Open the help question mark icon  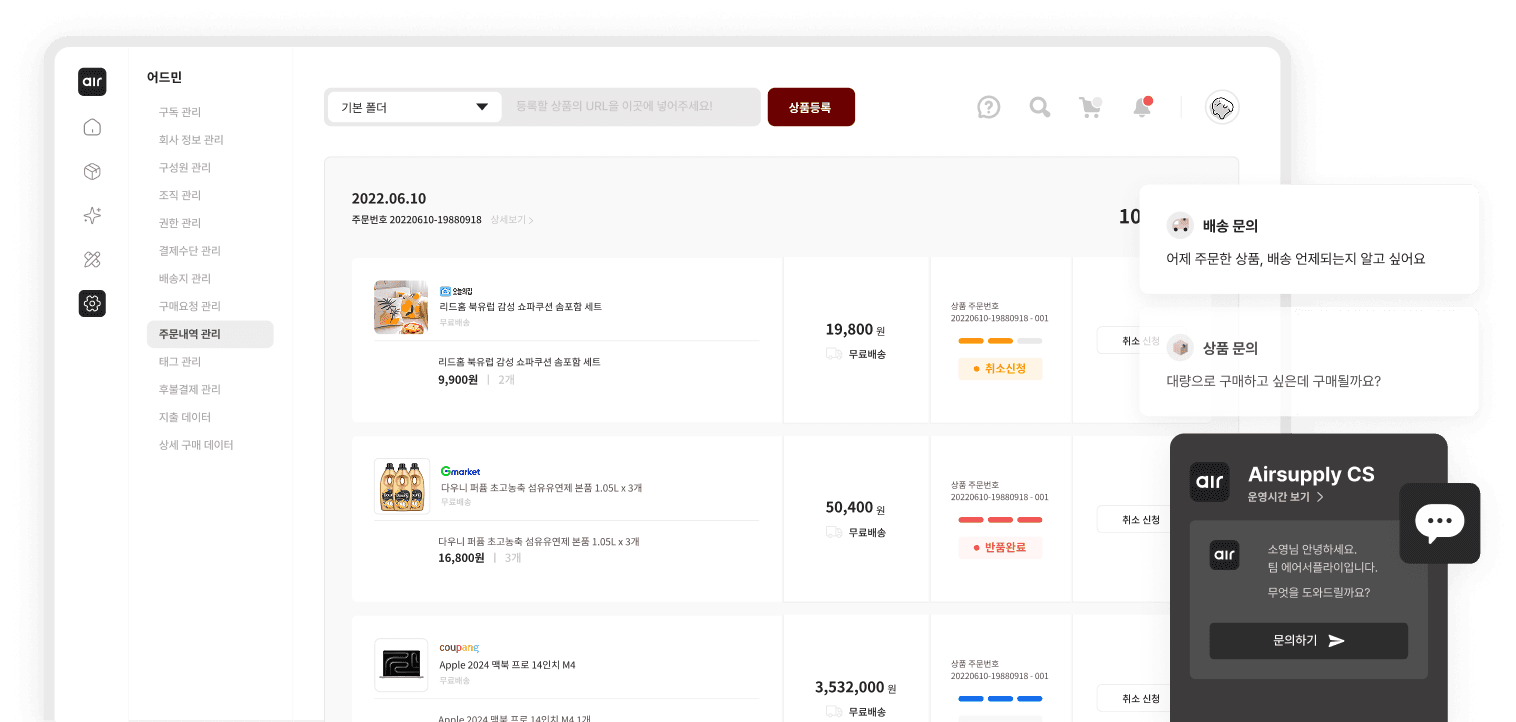(x=988, y=107)
